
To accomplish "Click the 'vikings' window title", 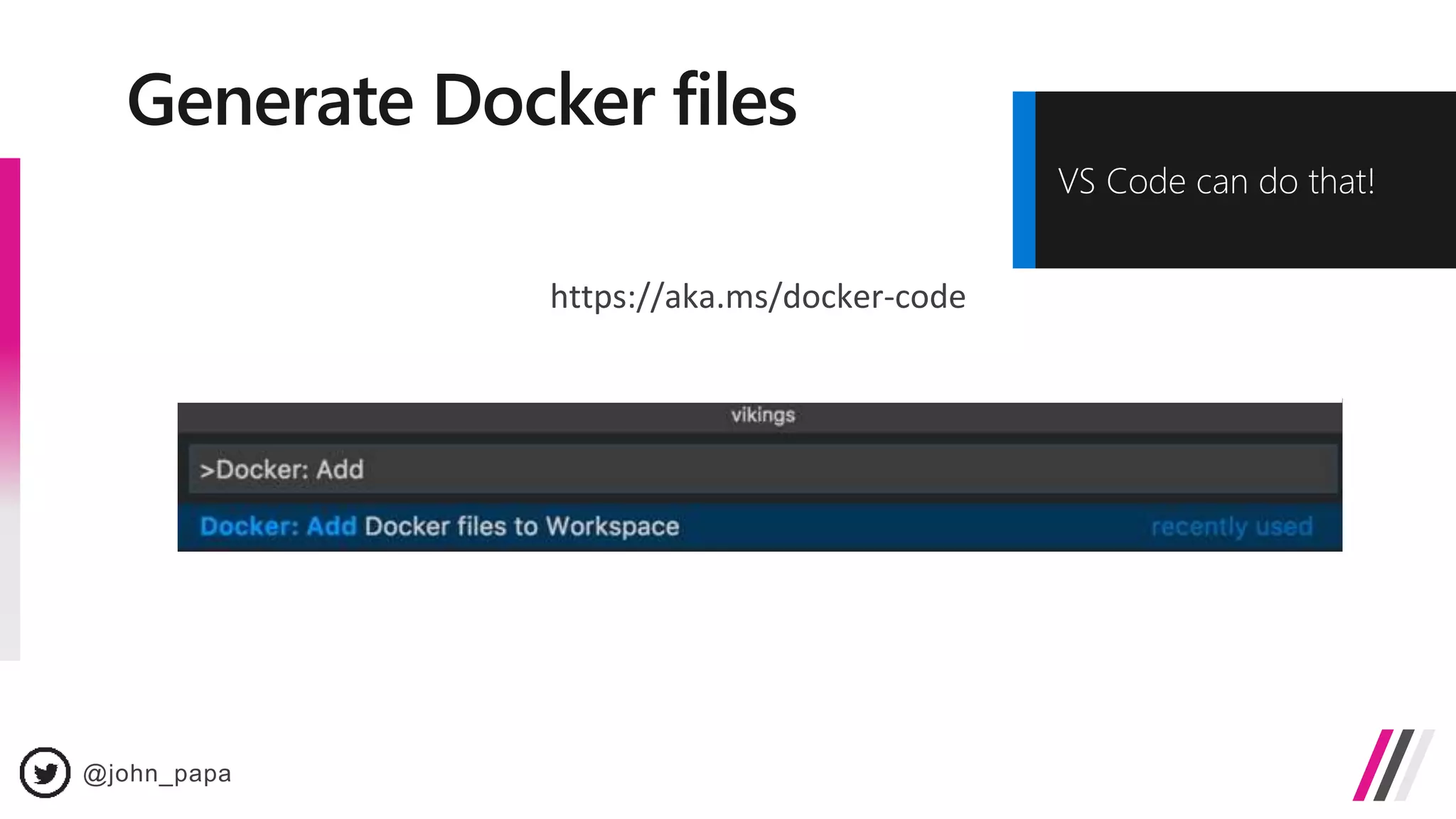I will click(763, 415).
